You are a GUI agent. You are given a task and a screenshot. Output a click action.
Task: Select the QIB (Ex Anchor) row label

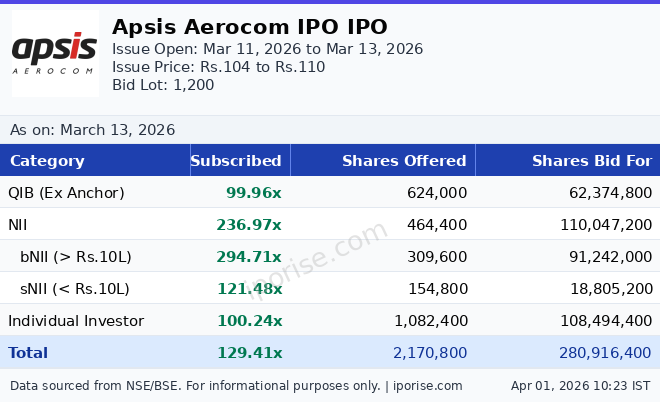pyautogui.click(x=66, y=193)
